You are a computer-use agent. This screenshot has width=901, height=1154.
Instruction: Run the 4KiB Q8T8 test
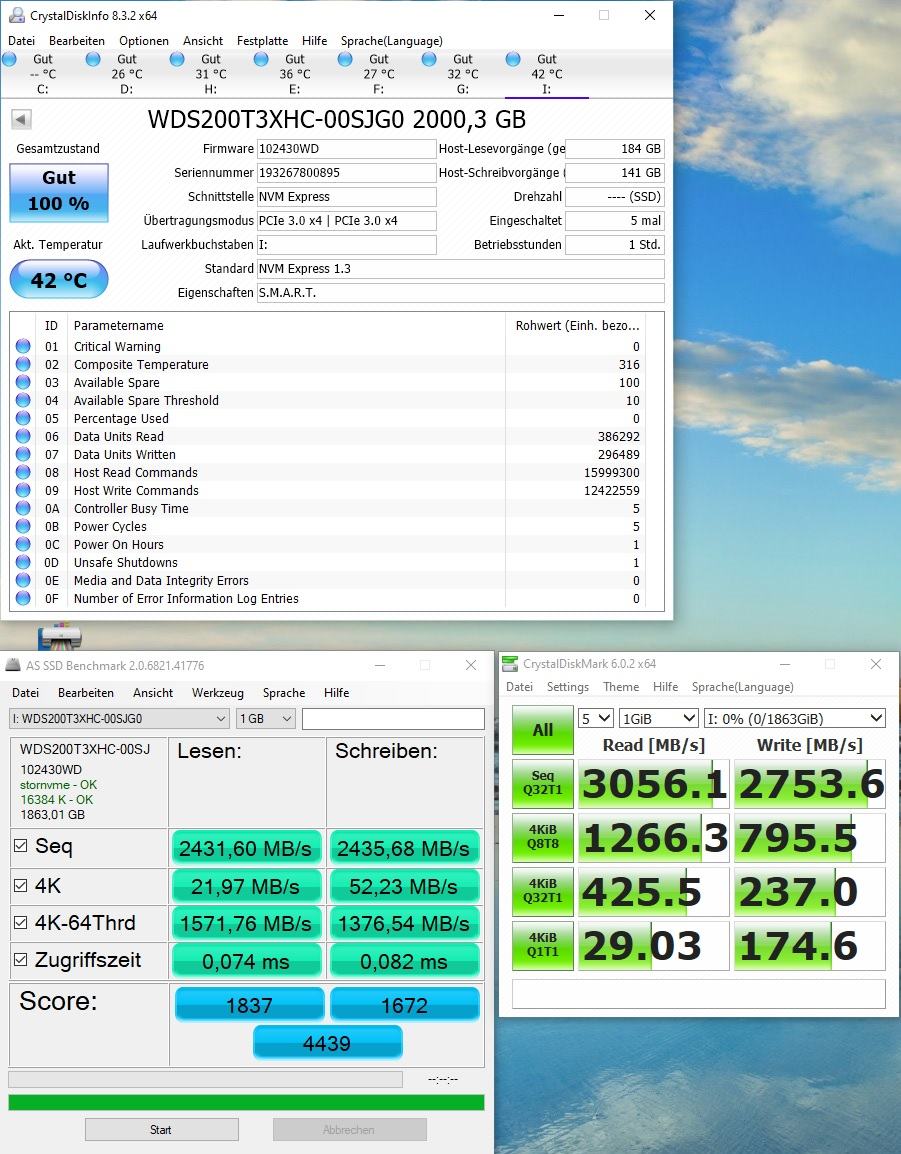[x=543, y=838]
